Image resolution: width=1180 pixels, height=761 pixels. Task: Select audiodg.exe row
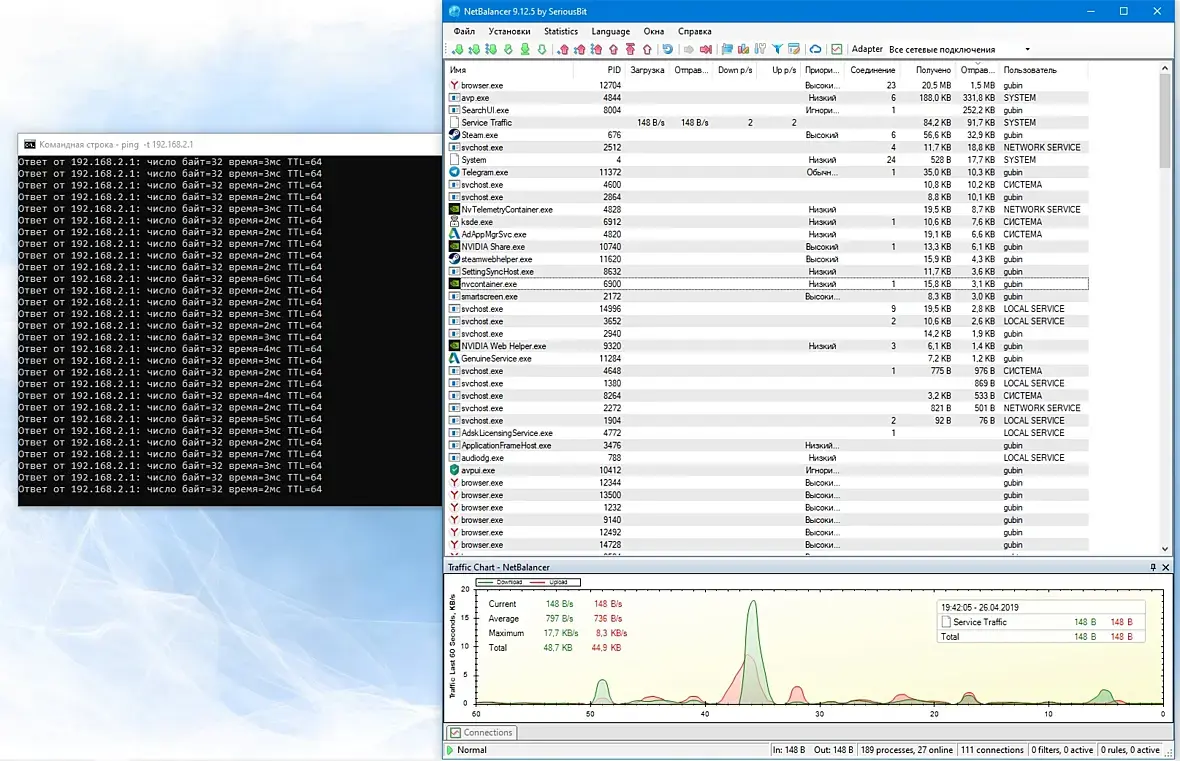pos(768,458)
